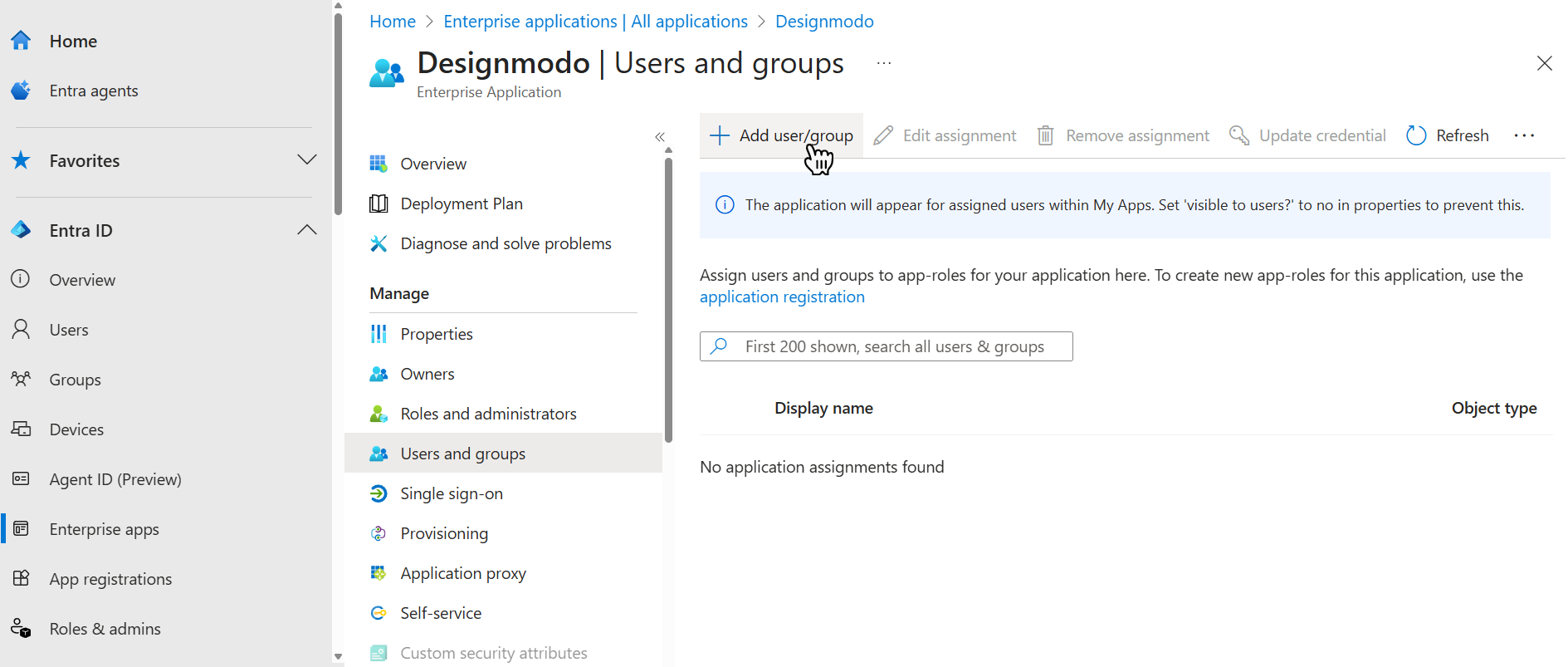Open Entra ID Overview info icon
Screen dimensions: 1568x667
click(21, 279)
